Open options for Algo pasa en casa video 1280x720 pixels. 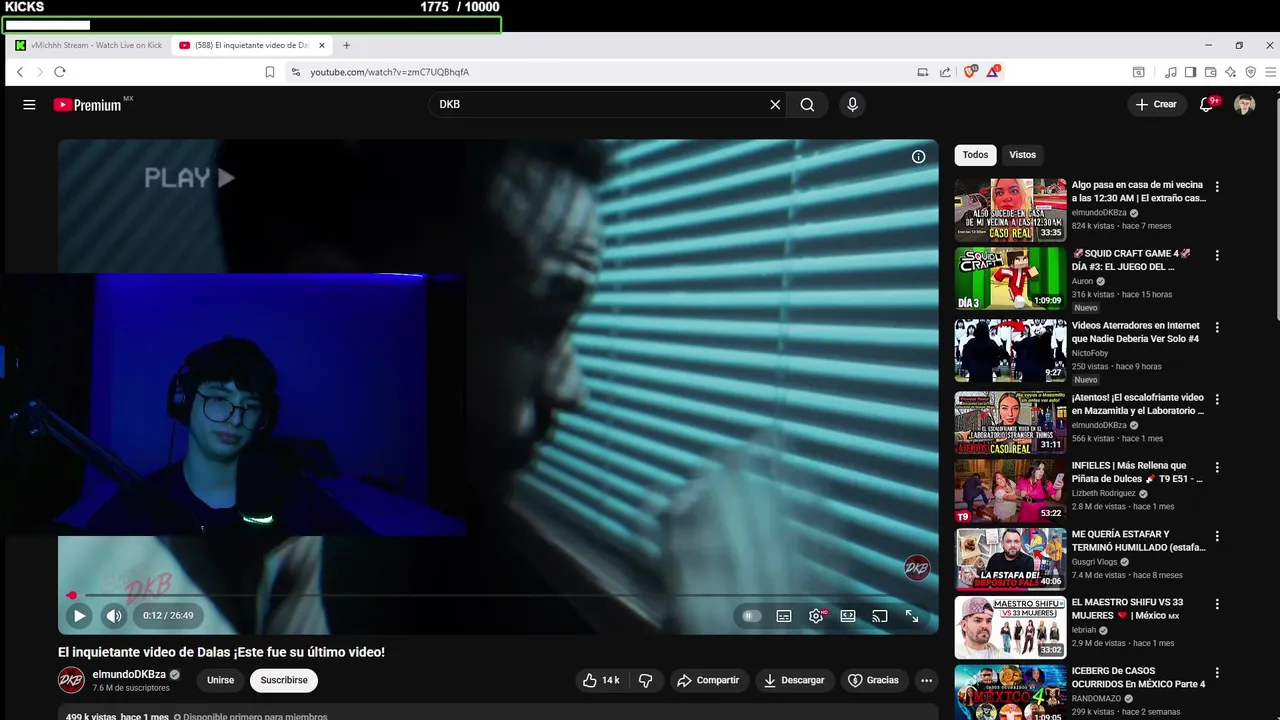pyautogui.click(x=1217, y=187)
